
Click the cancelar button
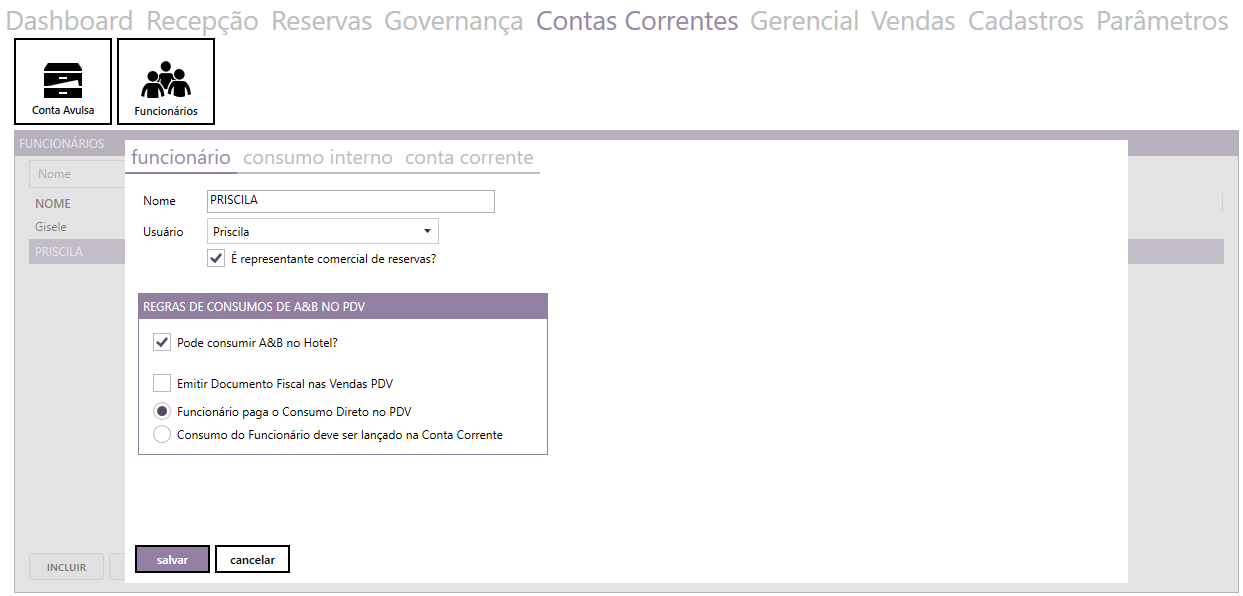(x=252, y=560)
